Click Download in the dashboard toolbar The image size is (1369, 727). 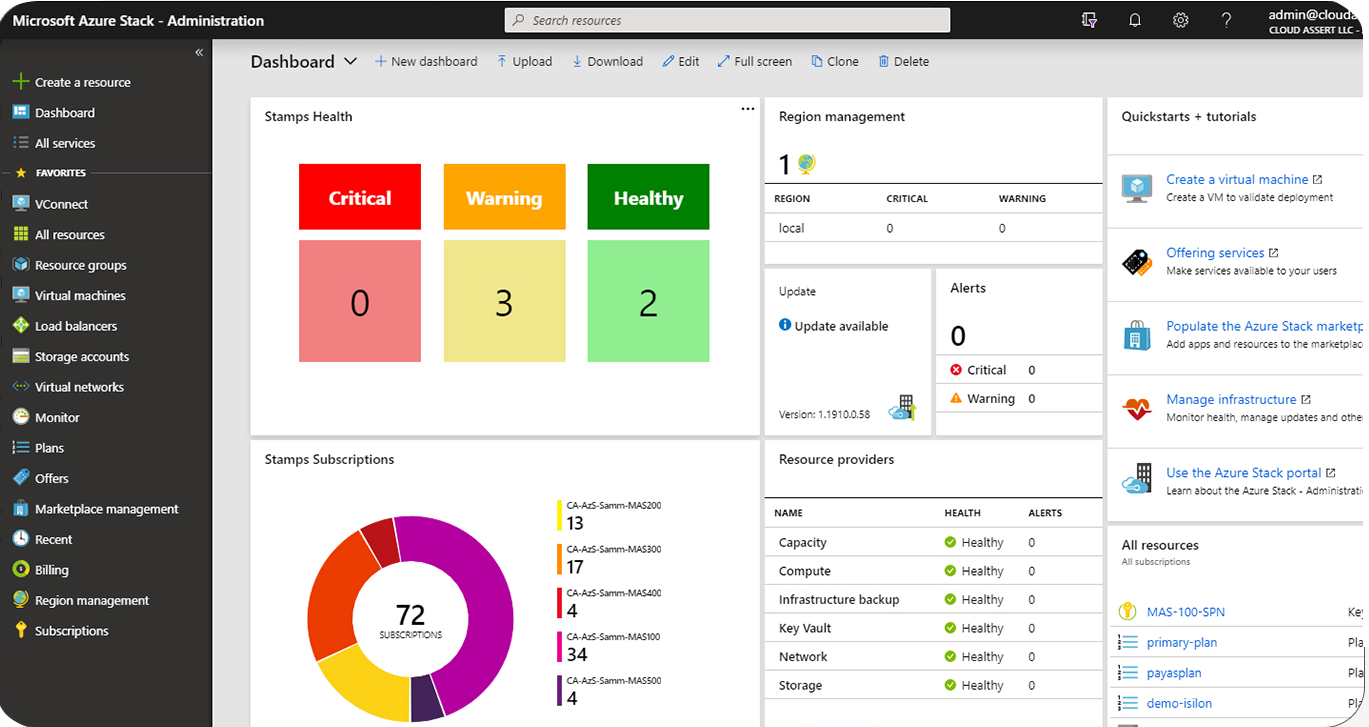pos(607,61)
